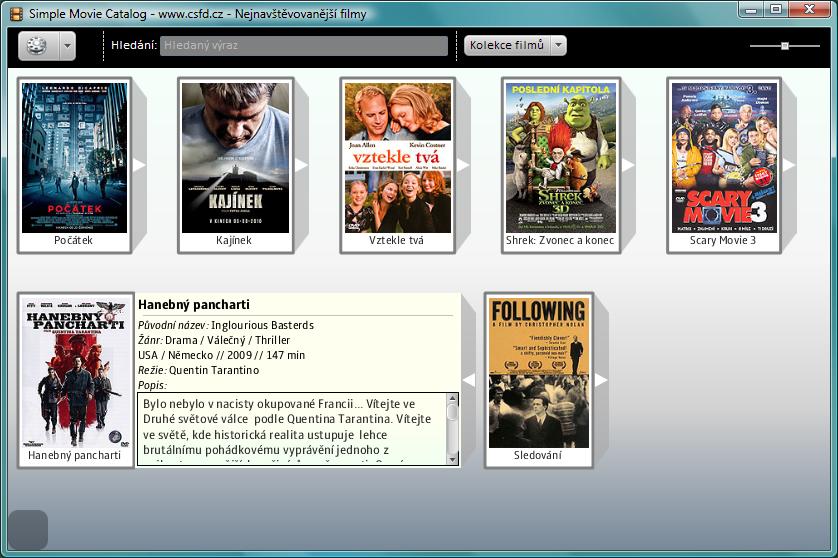Maximize the Simple Movie Catalog window
Screen dimensions: 838x558
[775, 10]
